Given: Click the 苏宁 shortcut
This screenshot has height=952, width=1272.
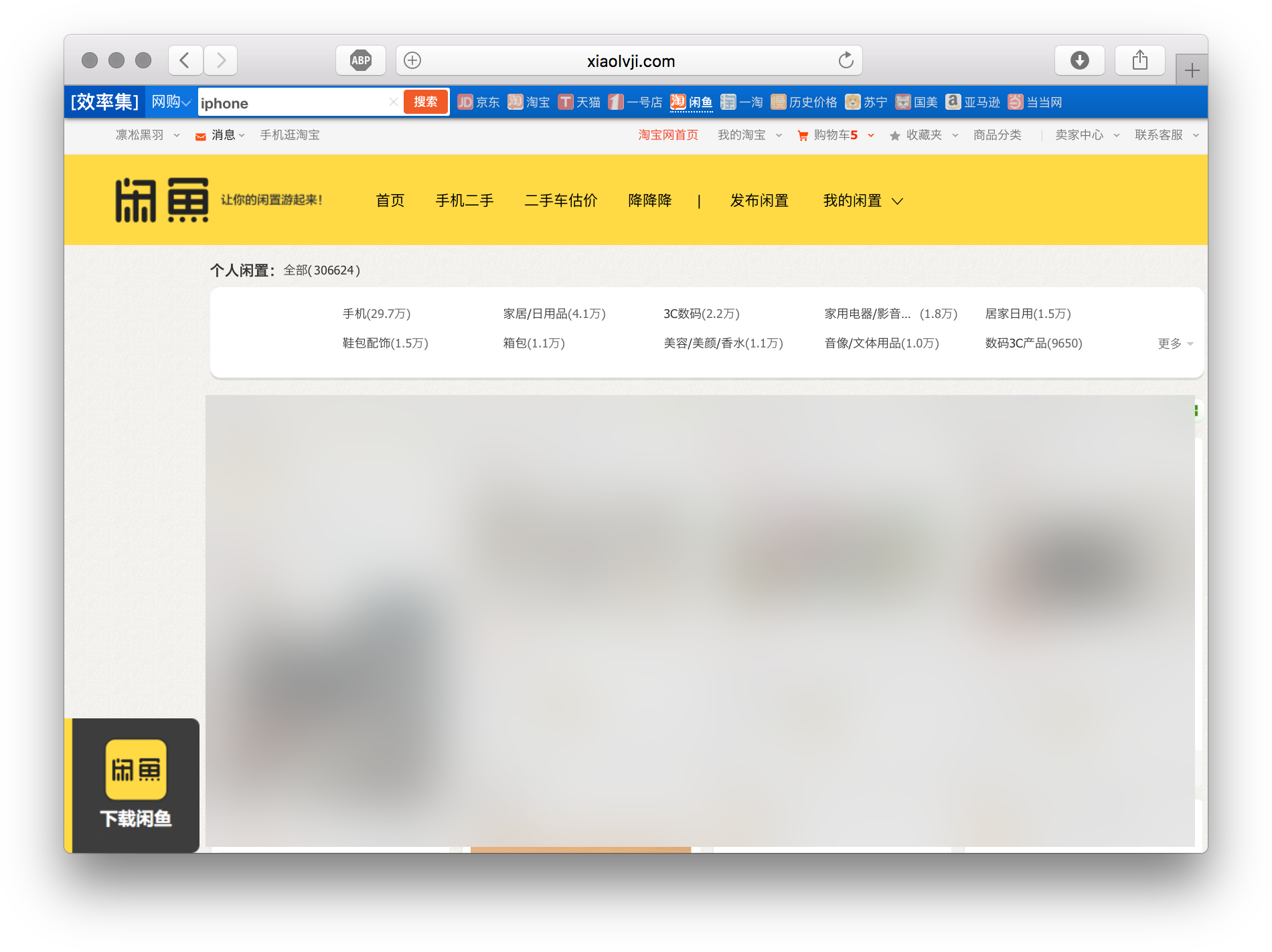Looking at the screenshot, I should pyautogui.click(x=866, y=102).
